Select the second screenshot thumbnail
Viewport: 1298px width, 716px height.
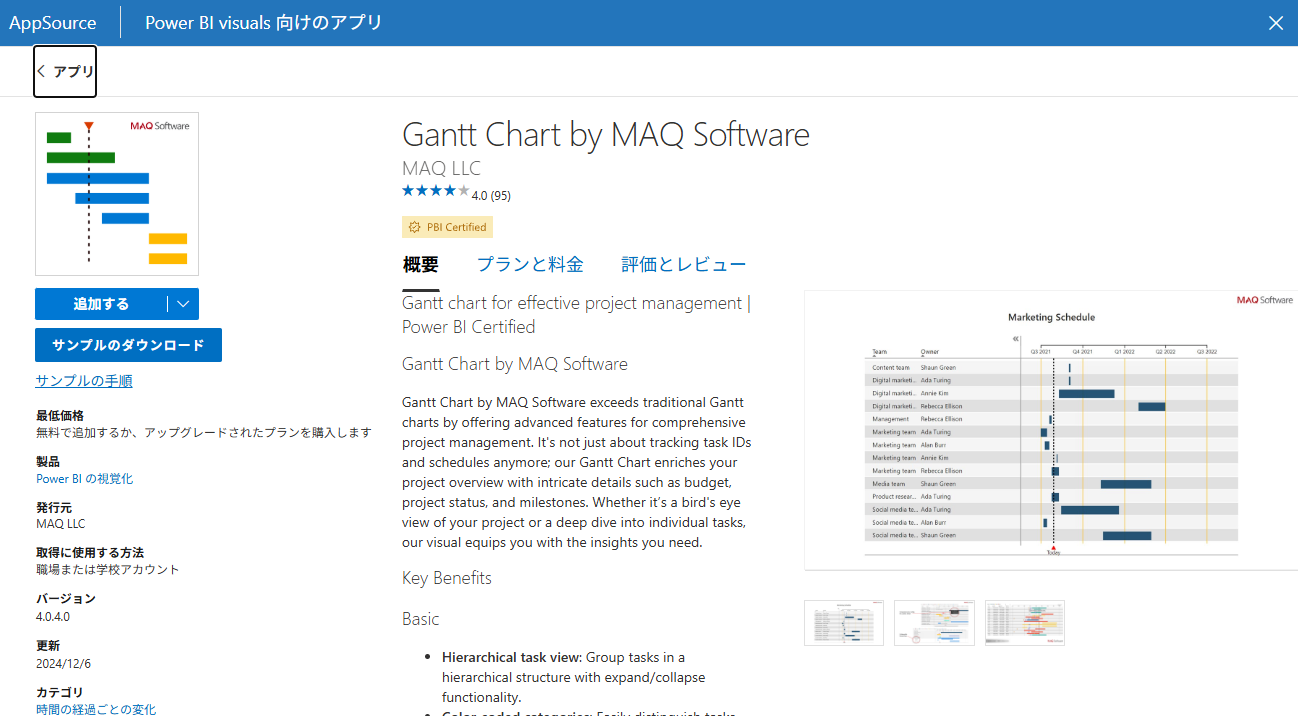934,623
